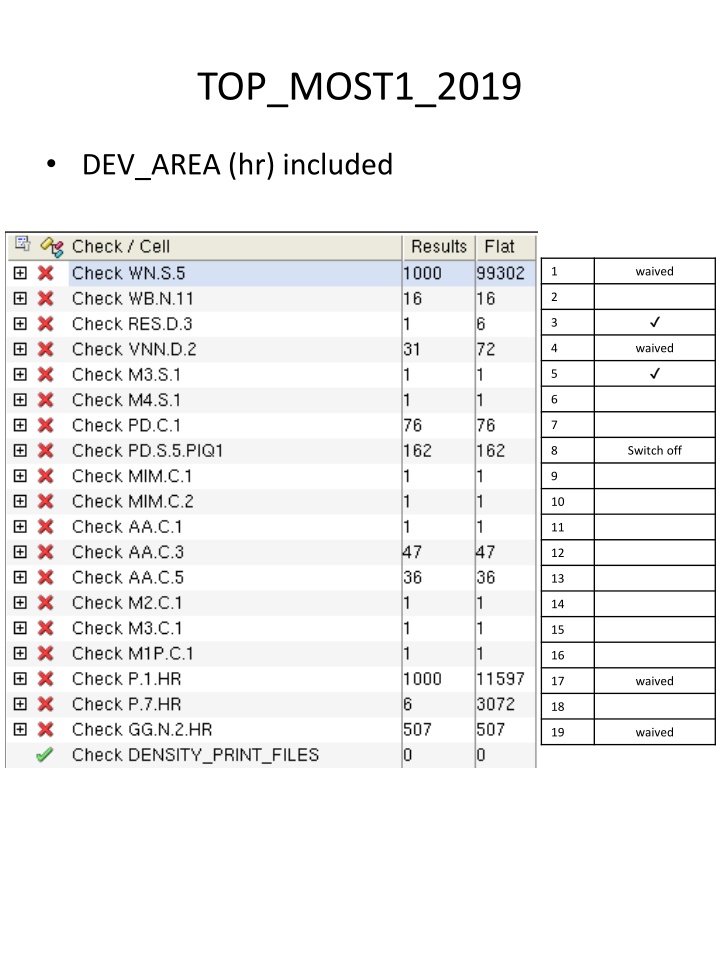Select Check DENSITY_PRINT_FILES row label

click(x=195, y=755)
